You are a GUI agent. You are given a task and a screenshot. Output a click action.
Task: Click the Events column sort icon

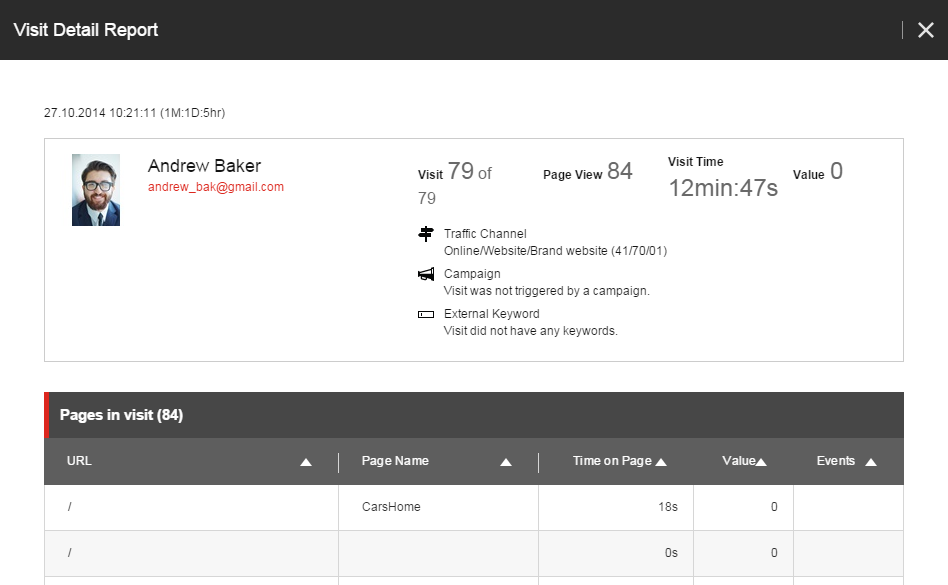pyautogui.click(x=870, y=461)
